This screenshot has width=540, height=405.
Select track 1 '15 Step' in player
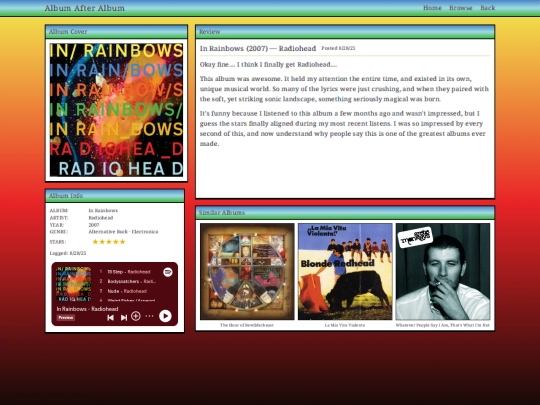(129, 272)
